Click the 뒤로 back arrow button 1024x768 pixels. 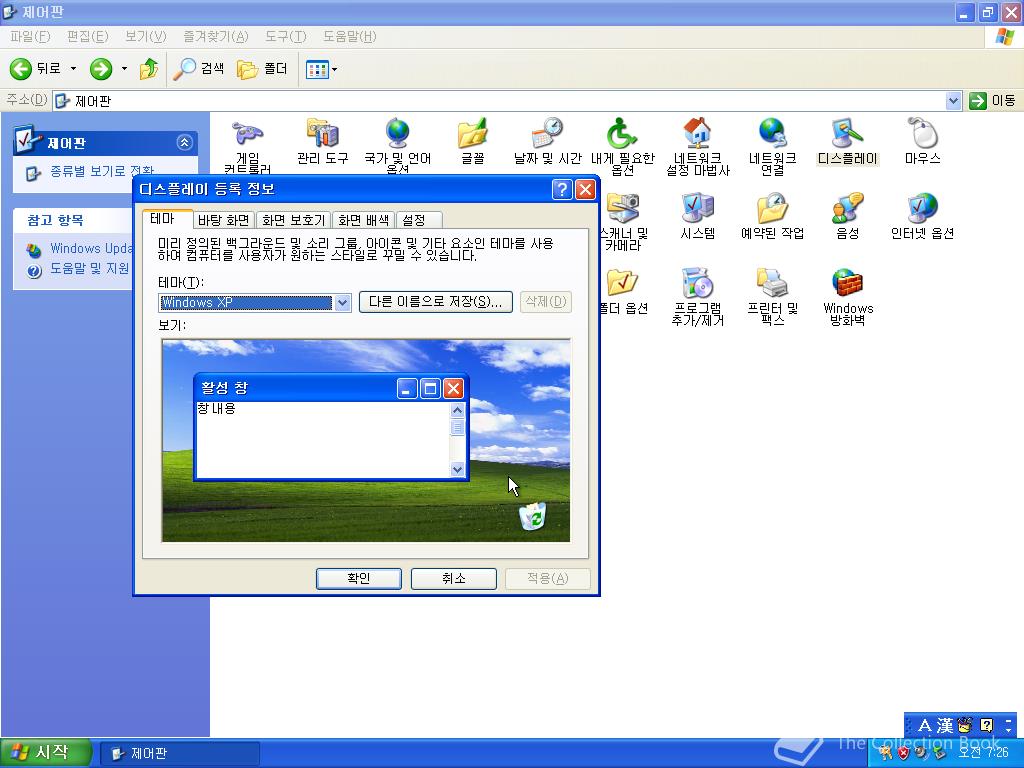pyautogui.click(x=35, y=69)
